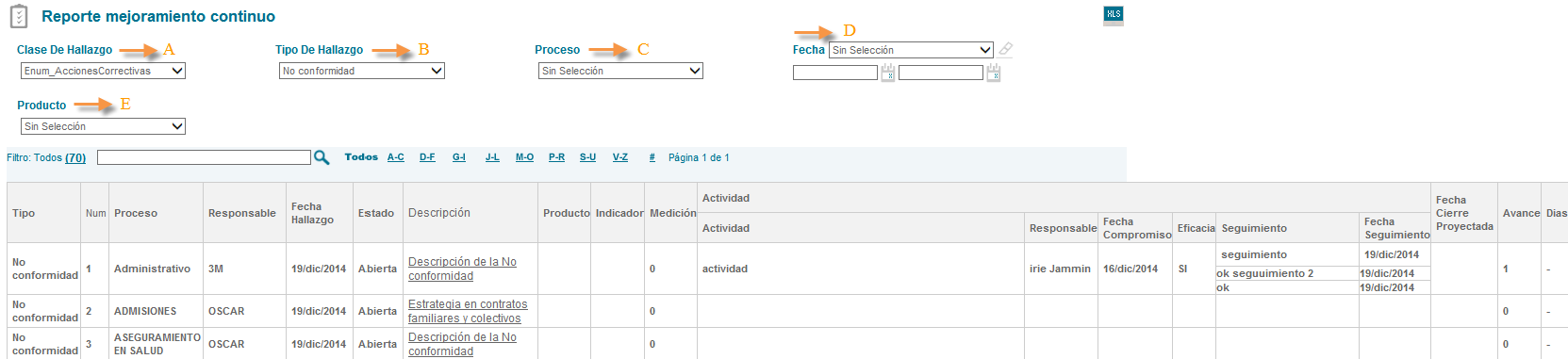Open the Tipo De Hallazgo dropdown
Image resolution: width=1568 pixels, height=359 pixels.
point(362,71)
